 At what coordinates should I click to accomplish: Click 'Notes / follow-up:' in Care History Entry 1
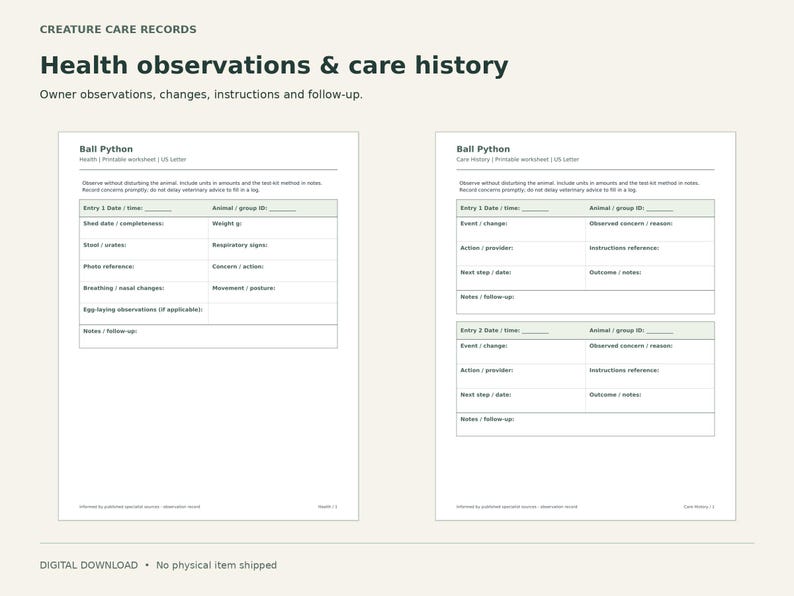coord(585,302)
